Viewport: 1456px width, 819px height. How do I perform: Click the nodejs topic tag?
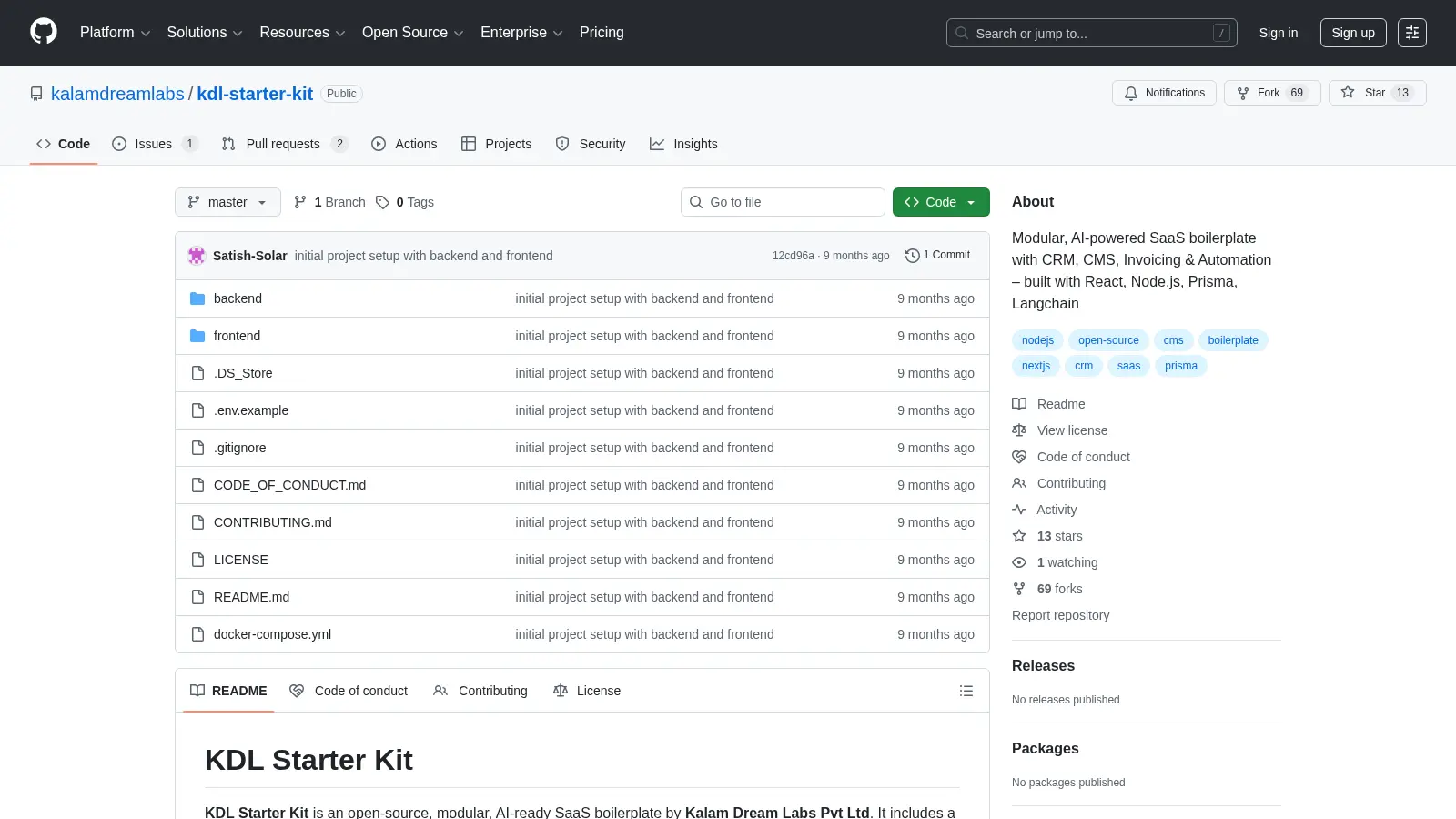pyautogui.click(x=1037, y=340)
